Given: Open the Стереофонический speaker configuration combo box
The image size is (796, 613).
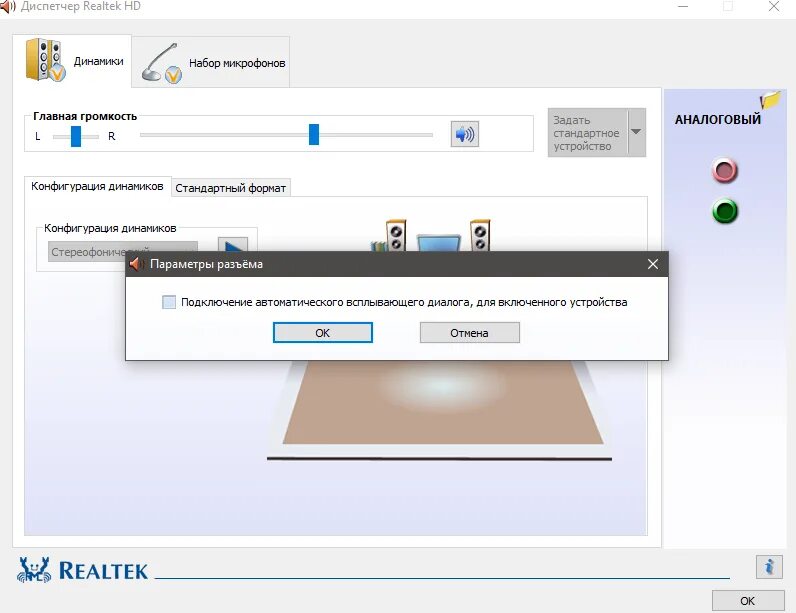Looking at the screenshot, I should click(123, 252).
